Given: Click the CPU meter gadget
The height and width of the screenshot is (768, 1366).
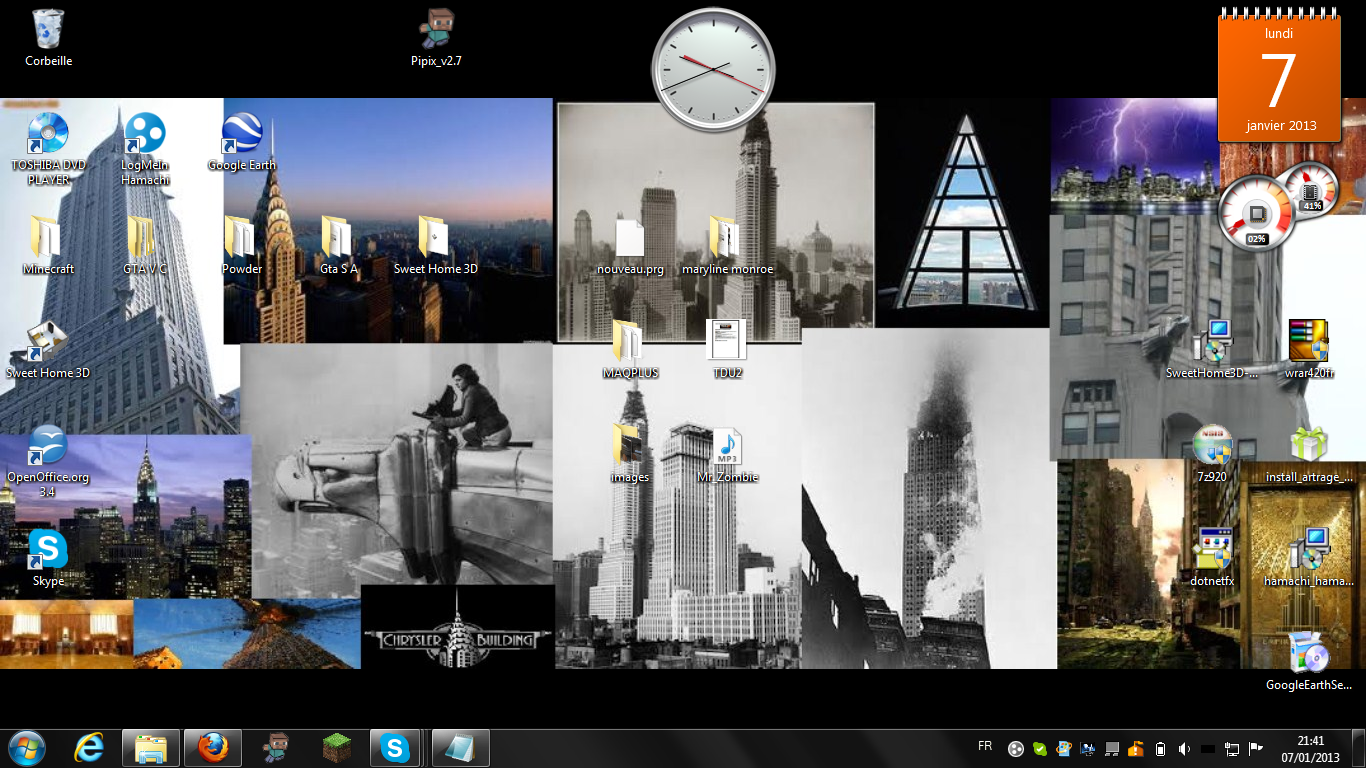Looking at the screenshot, I should (1280, 206).
